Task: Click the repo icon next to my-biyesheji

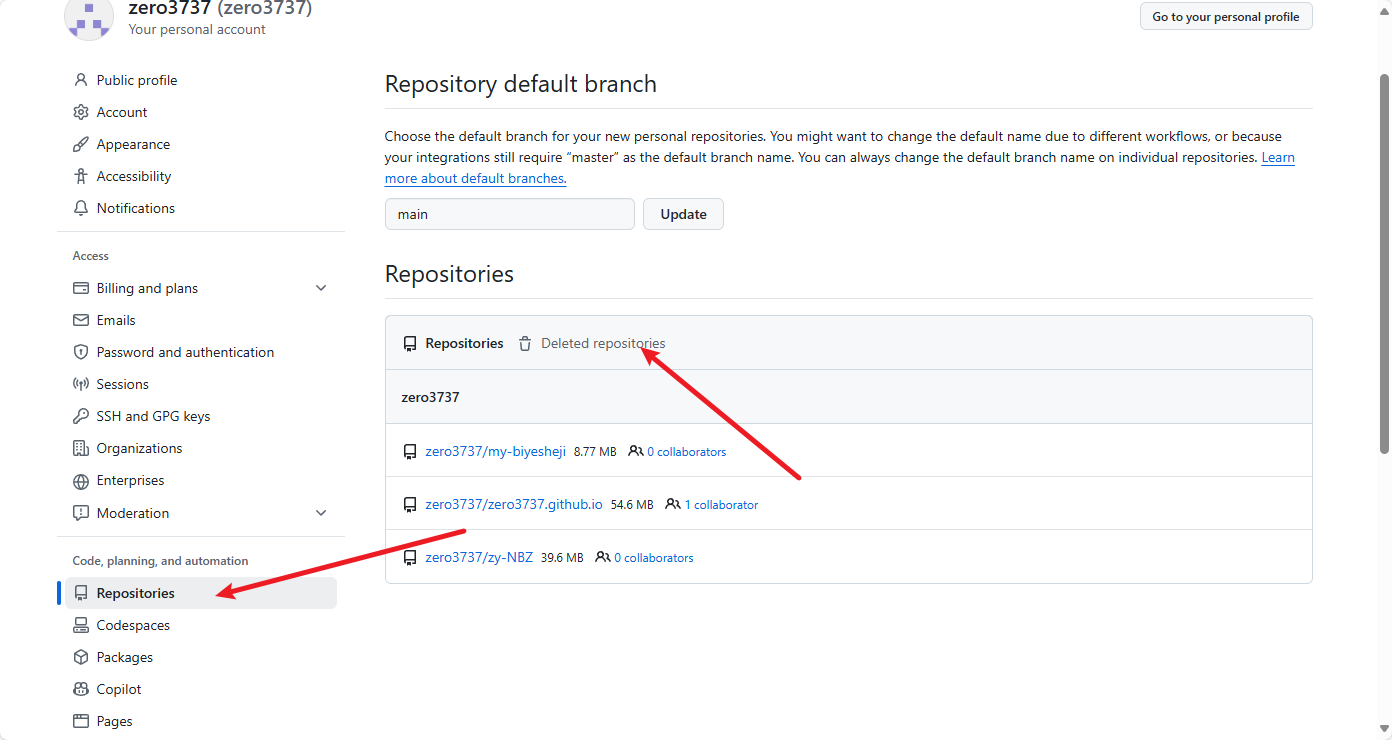Action: (410, 452)
